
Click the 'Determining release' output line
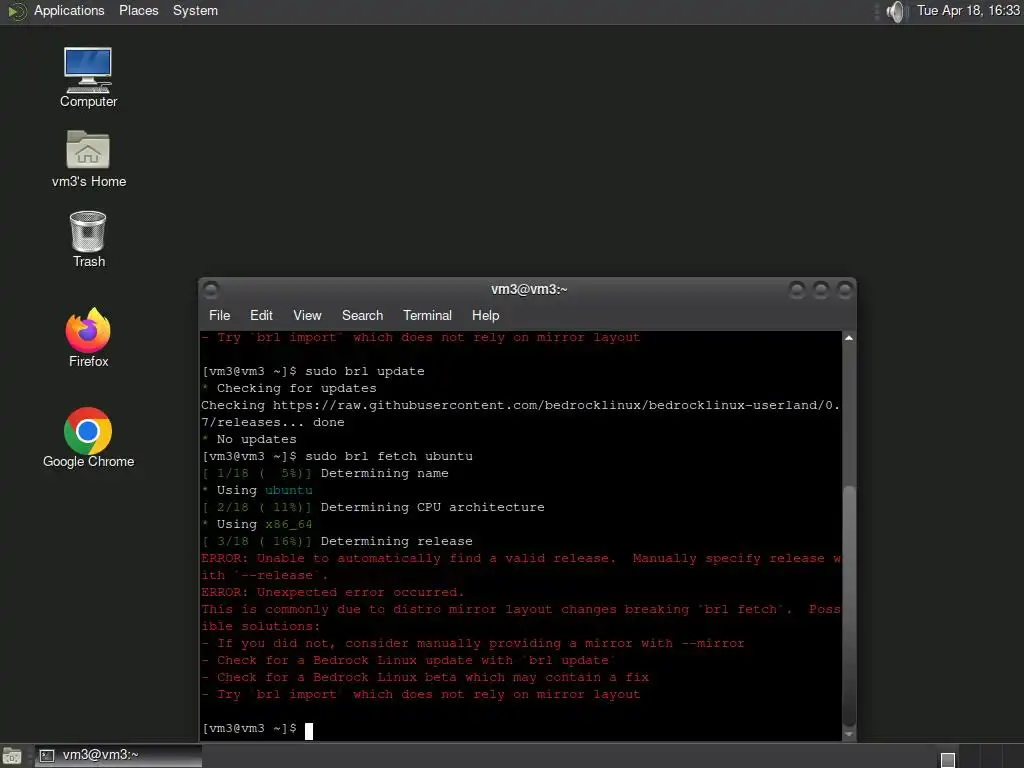[x=338, y=541]
